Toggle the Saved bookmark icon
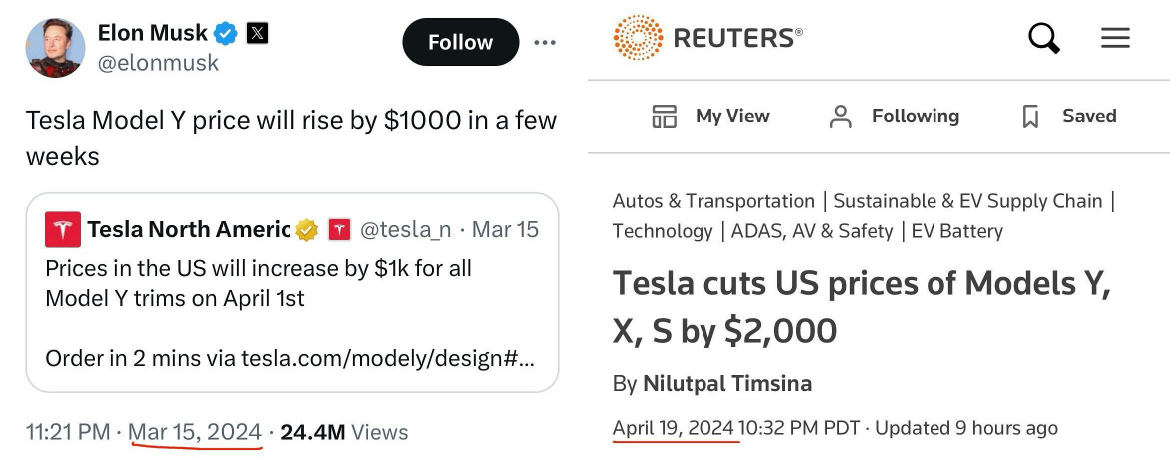The height and width of the screenshot is (467, 1170). [x=1031, y=117]
